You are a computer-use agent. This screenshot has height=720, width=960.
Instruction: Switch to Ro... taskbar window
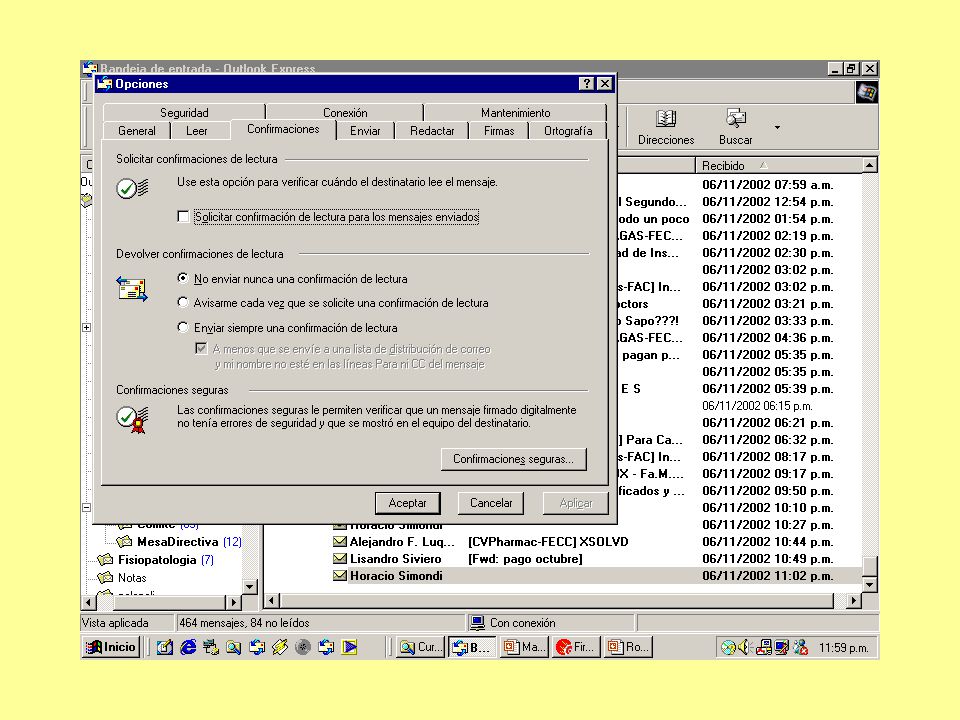click(x=628, y=647)
